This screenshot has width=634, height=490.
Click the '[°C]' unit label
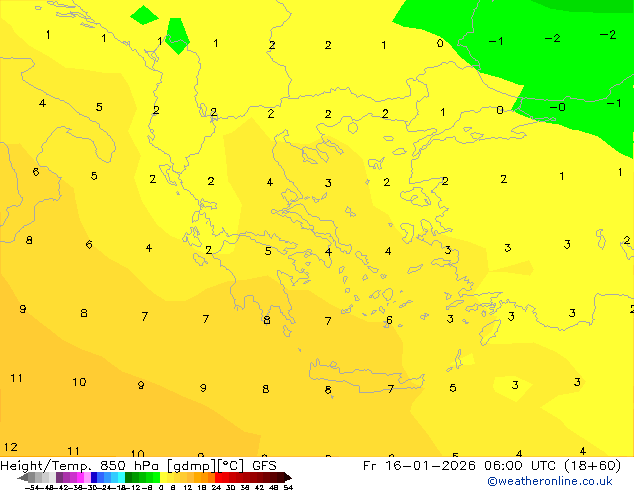(231, 466)
